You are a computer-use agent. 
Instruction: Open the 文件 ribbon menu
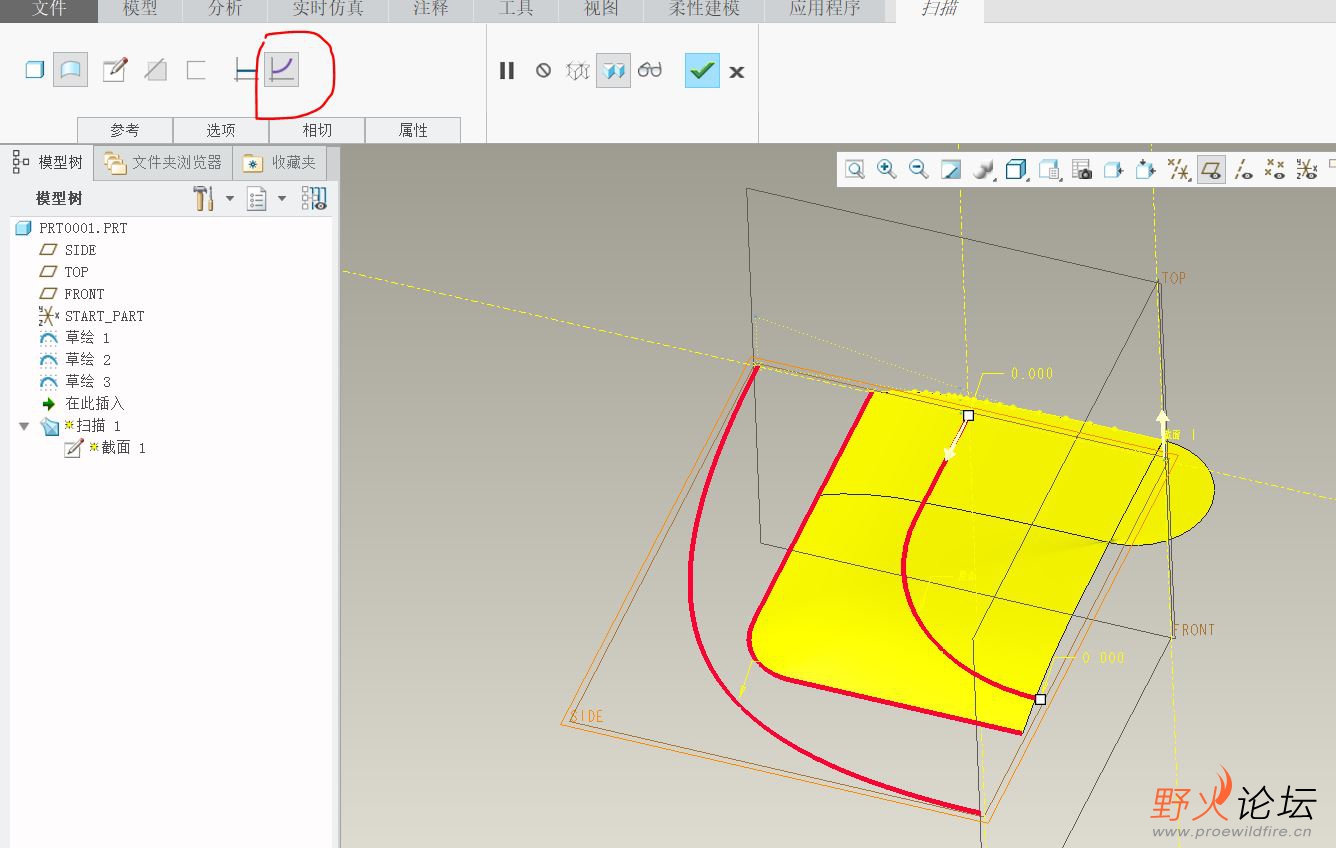(x=49, y=10)
